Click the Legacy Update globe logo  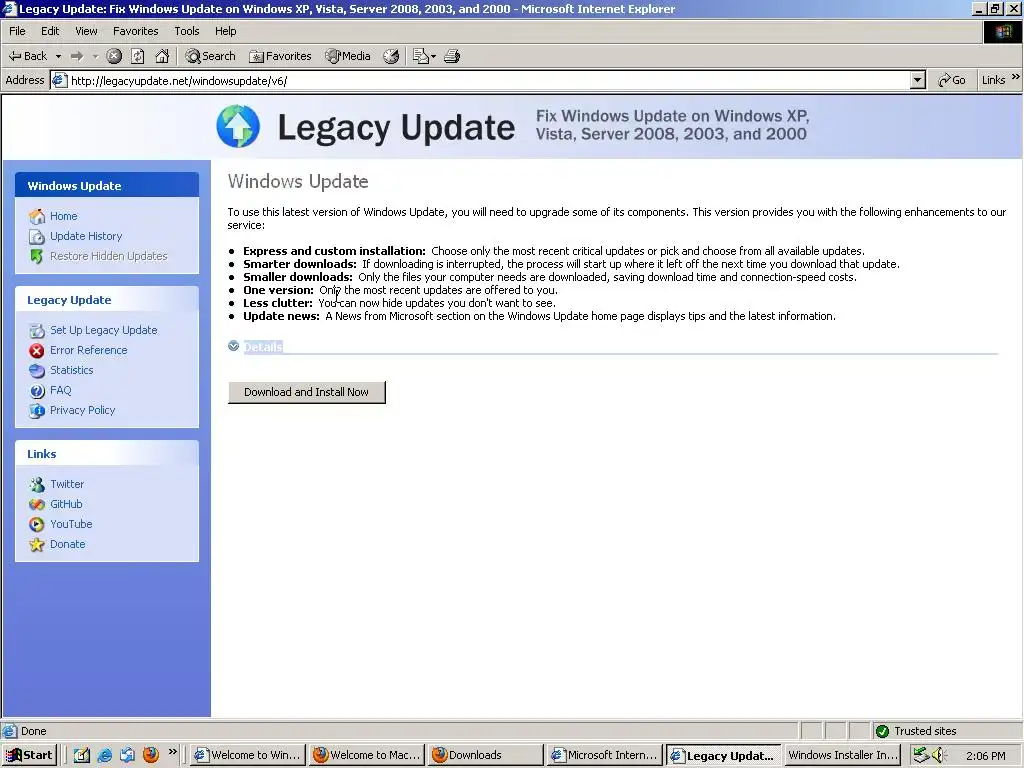point(238,126)
